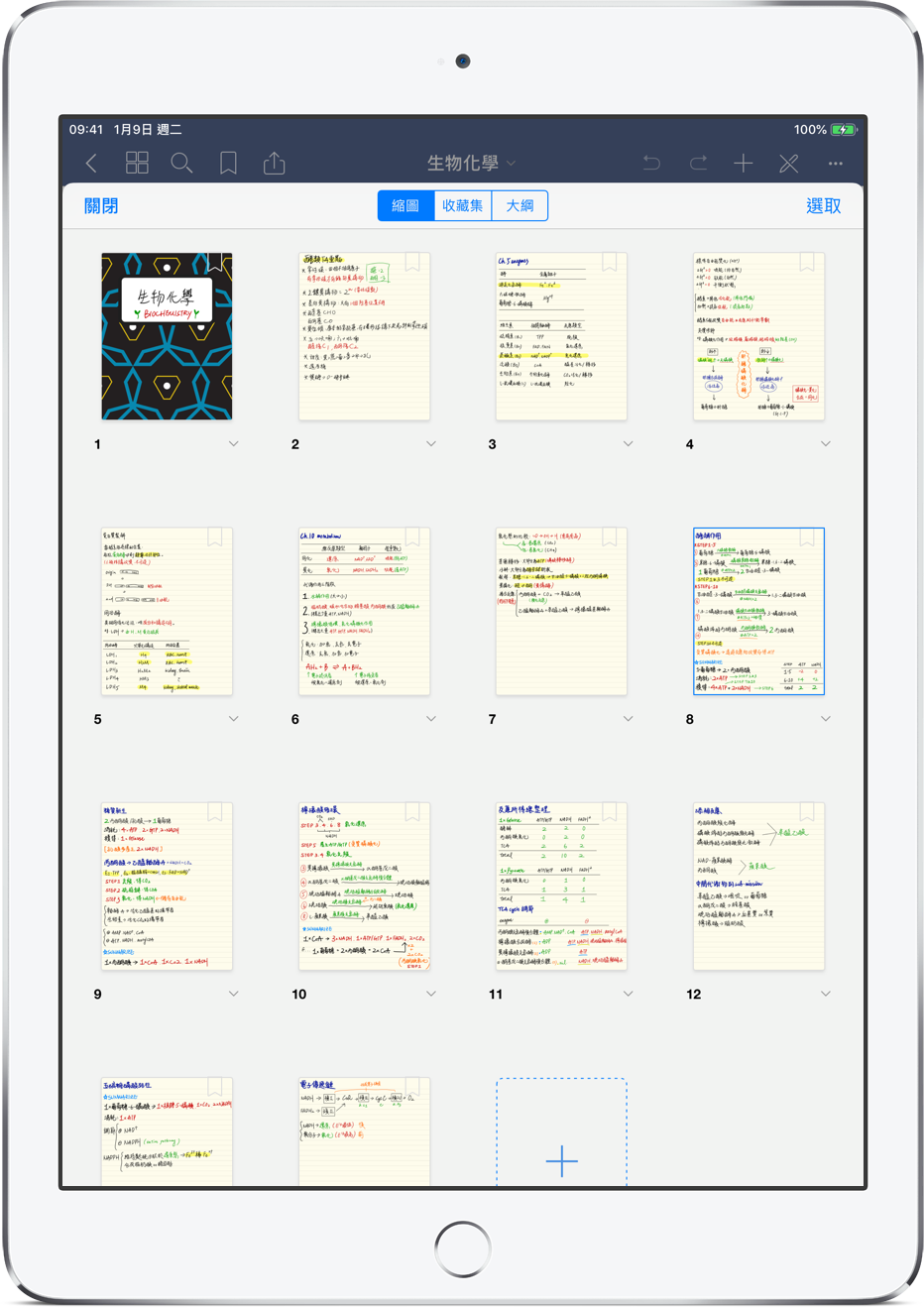Open page 3 thumbnail
The image size is (924, 1308).
561,336
